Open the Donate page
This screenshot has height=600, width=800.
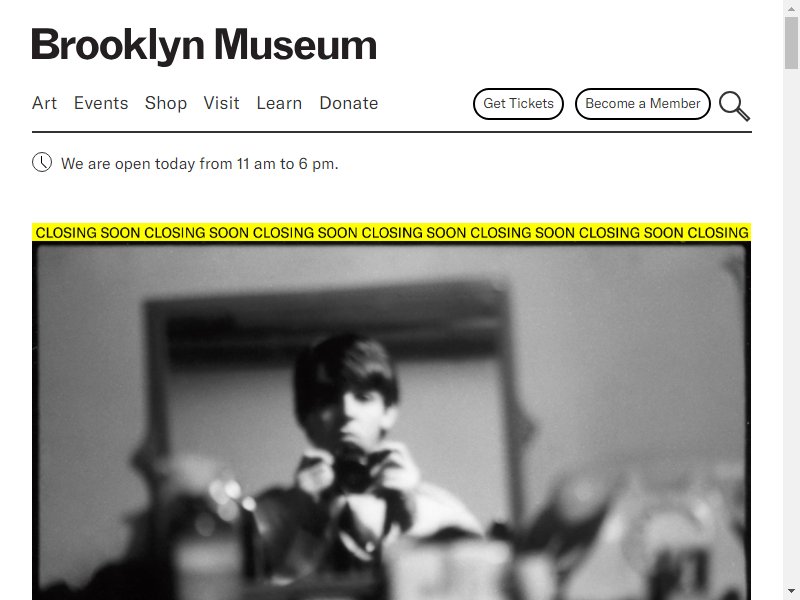tap(349, 103)
